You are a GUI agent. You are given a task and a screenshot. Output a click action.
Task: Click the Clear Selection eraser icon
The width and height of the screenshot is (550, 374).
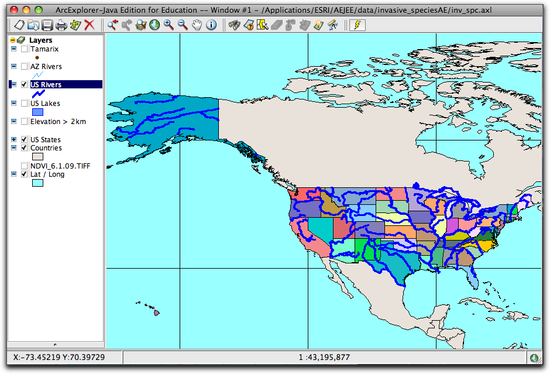[276, 25]
